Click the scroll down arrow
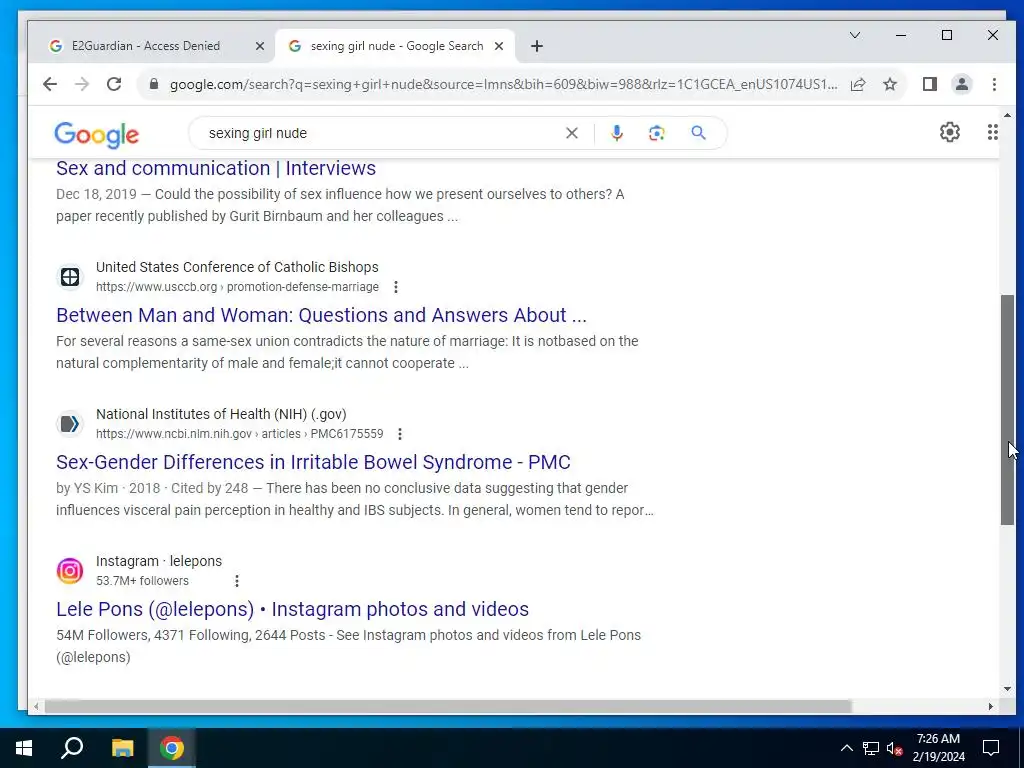 [1007, 689]
